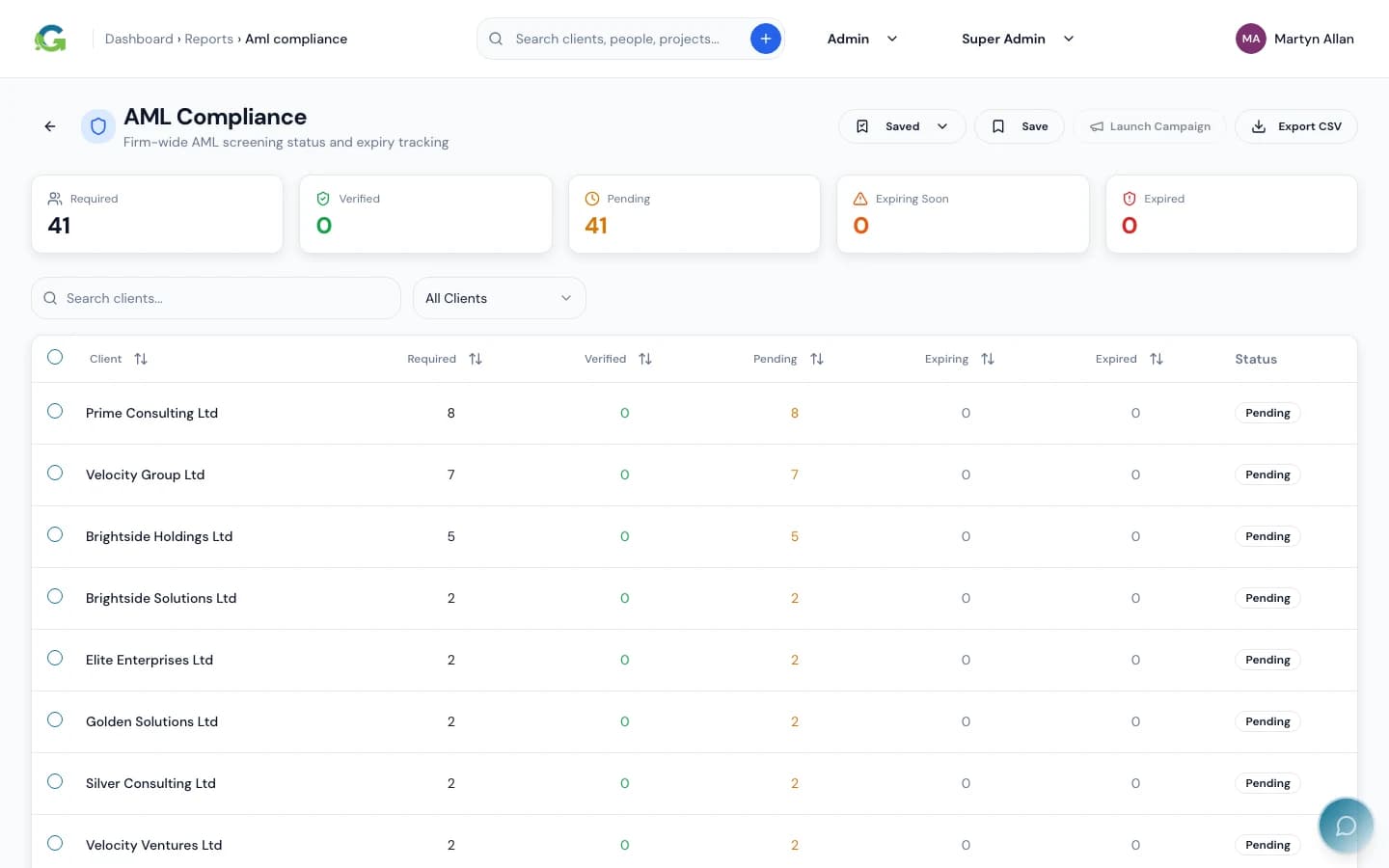This screenshot has width=1389, height=868.
Task: Click the warning triangle on Expiring Soon card
Action: [x=860, y=199]
